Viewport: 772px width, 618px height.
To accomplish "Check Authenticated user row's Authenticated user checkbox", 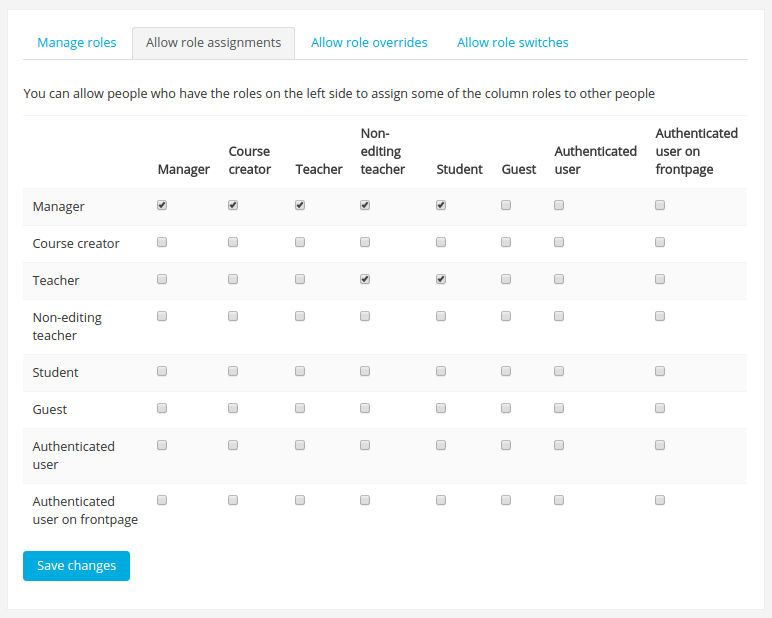I will (x=559, y=445).
